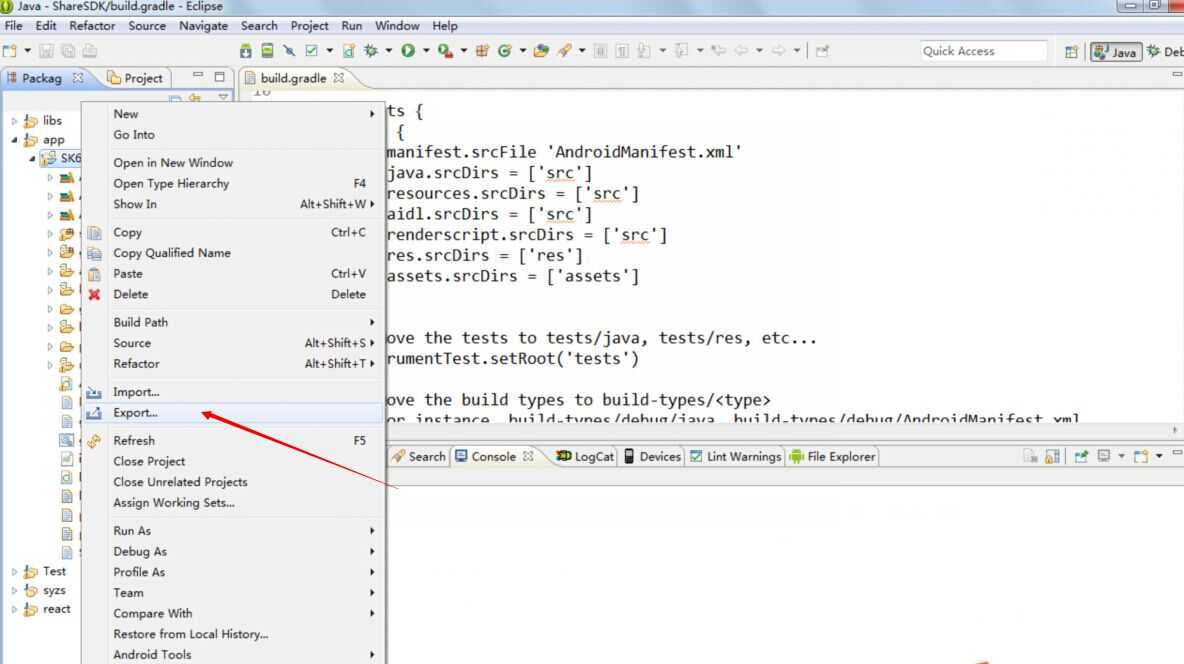Open the Team submenu
Screen dimensions: 1184x664
(234, 593)
